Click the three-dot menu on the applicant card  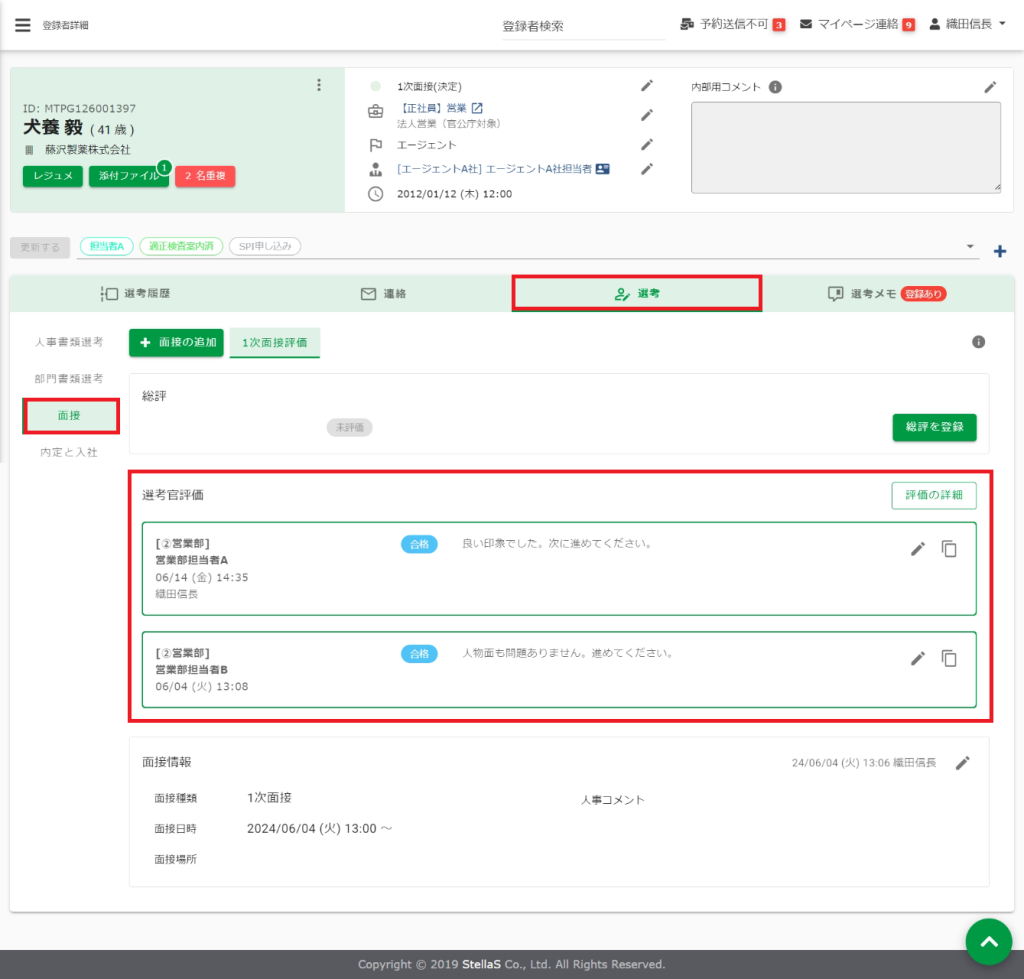[x=319, y=85]
